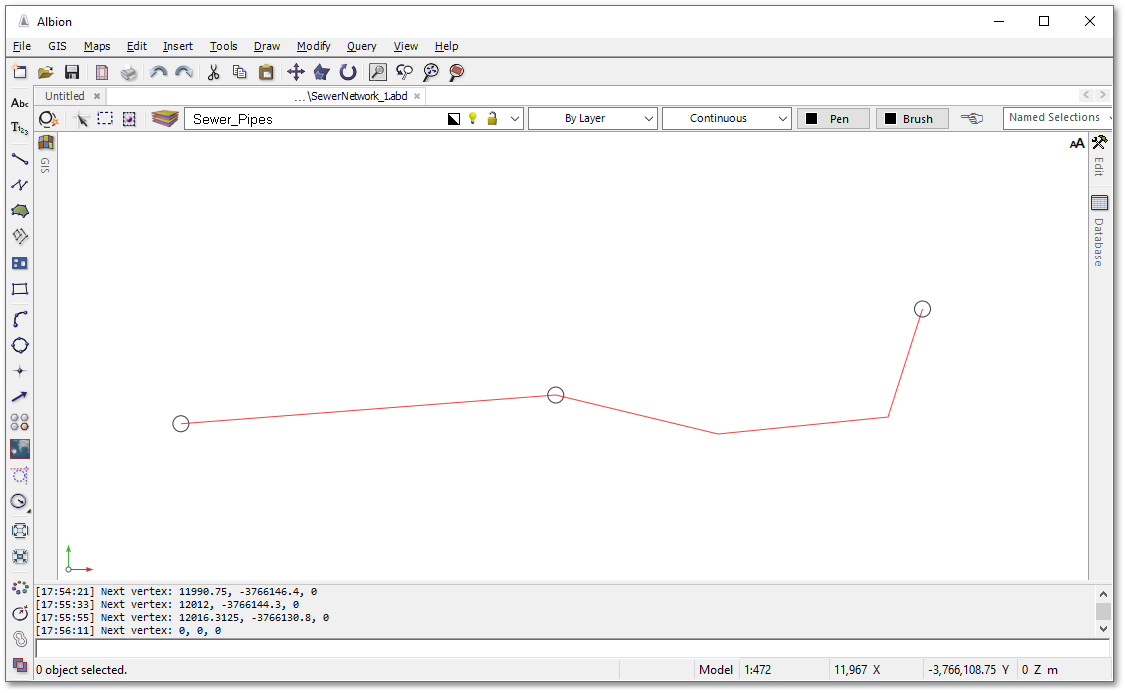Image resolution: width=1125 pixels, height=693 pixels.
Task: Click the clock-like measurement tool
Action: coord(19,501)
